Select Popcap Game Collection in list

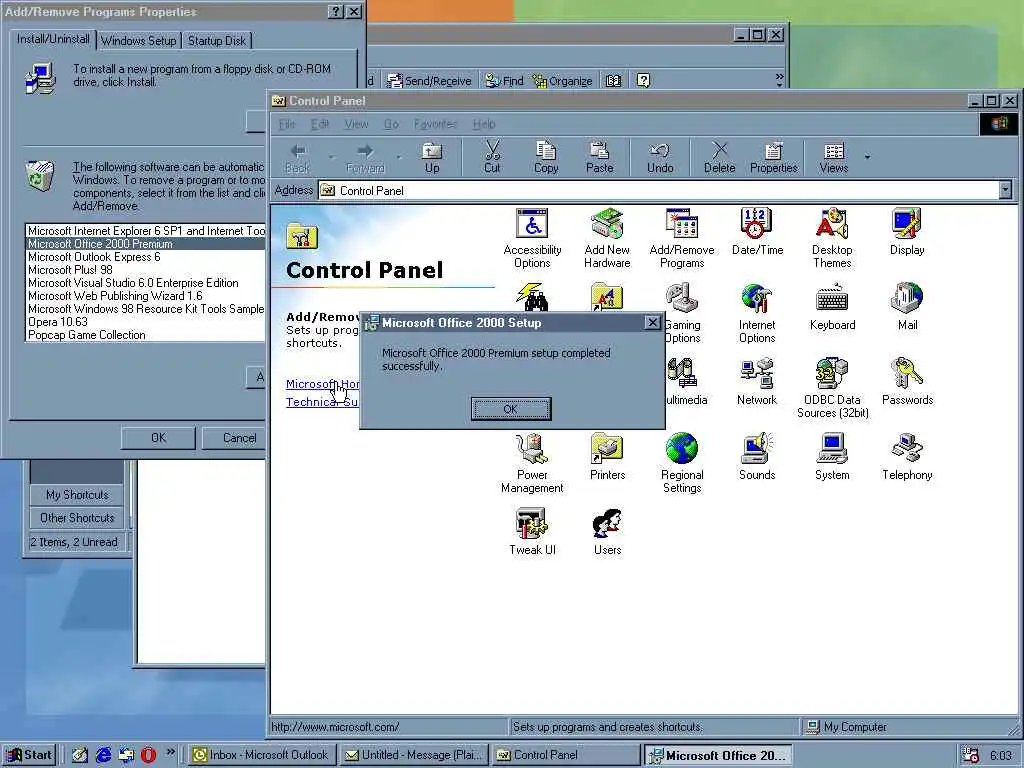[x=146, y=335]
